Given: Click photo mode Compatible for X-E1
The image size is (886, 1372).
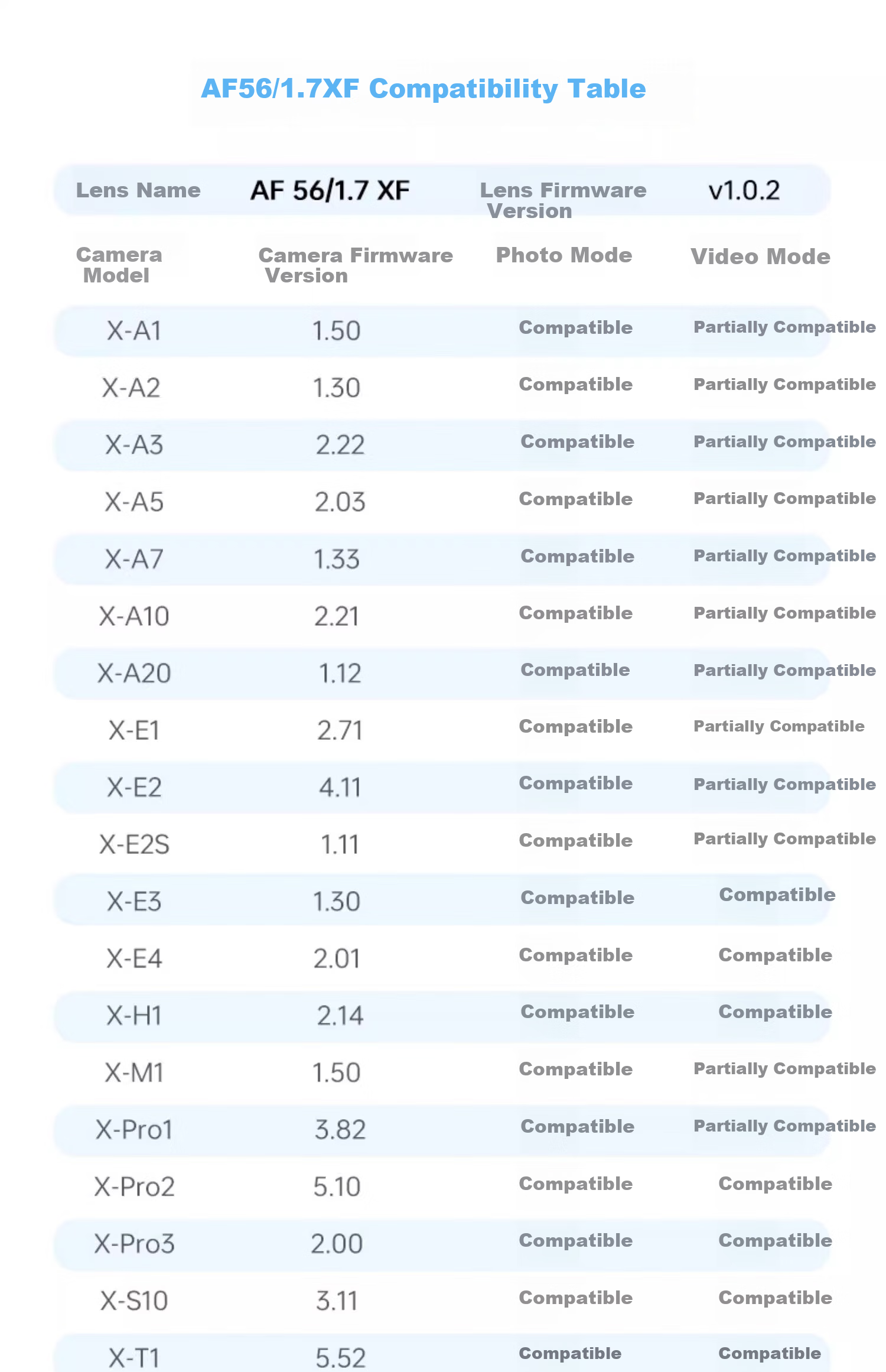Looking at the screenshot, I should coord(576,726).
